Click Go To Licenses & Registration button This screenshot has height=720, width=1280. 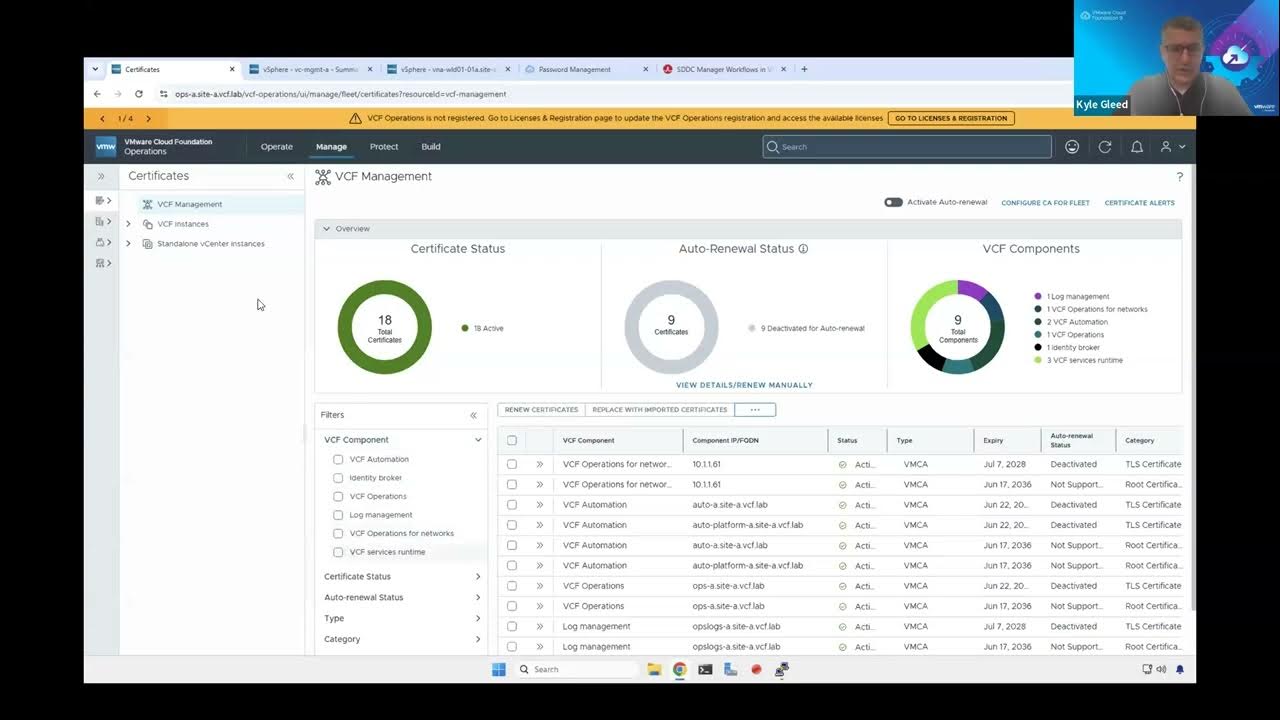coord(951,118)
